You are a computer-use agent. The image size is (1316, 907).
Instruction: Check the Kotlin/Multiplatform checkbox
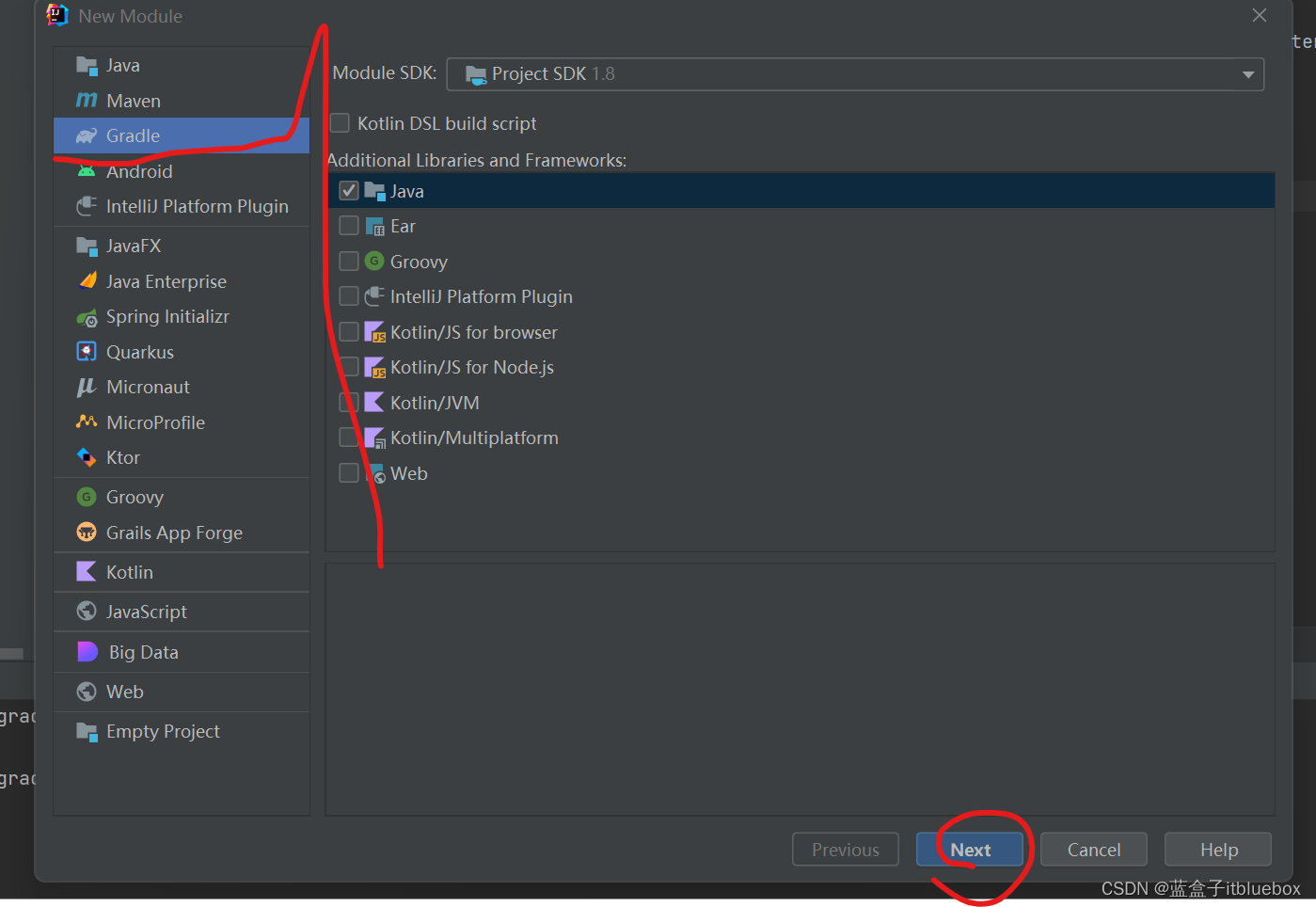click(349, 438)
